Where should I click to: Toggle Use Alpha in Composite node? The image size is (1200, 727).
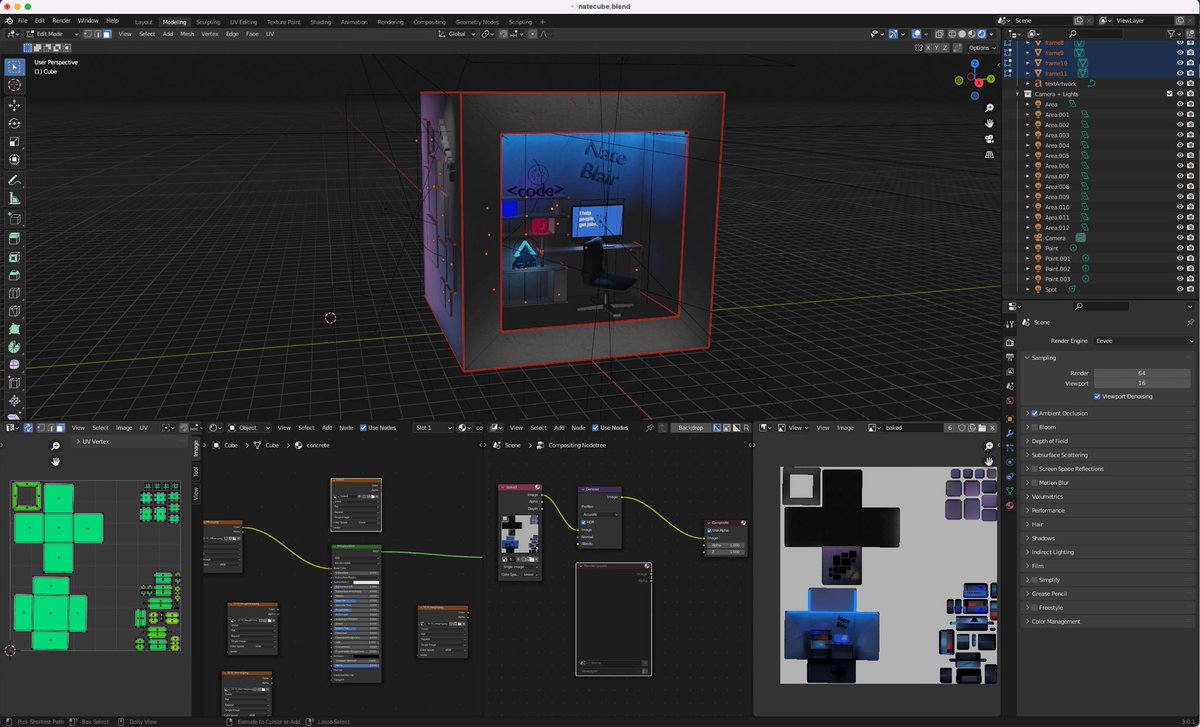click(711, 531)
